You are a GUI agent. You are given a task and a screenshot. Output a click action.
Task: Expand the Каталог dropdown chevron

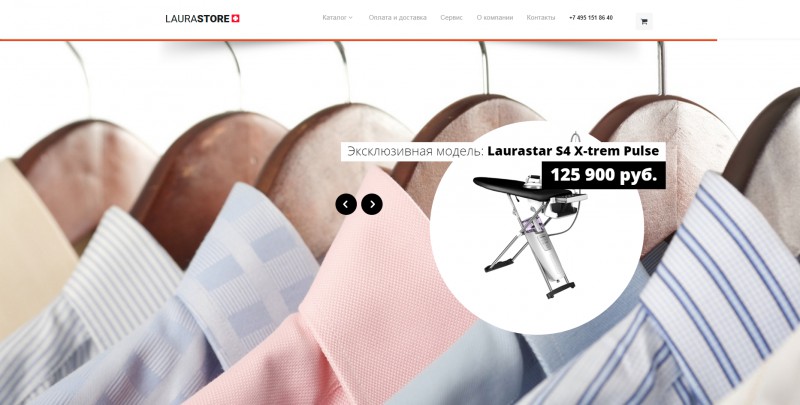tap(351, 18)
